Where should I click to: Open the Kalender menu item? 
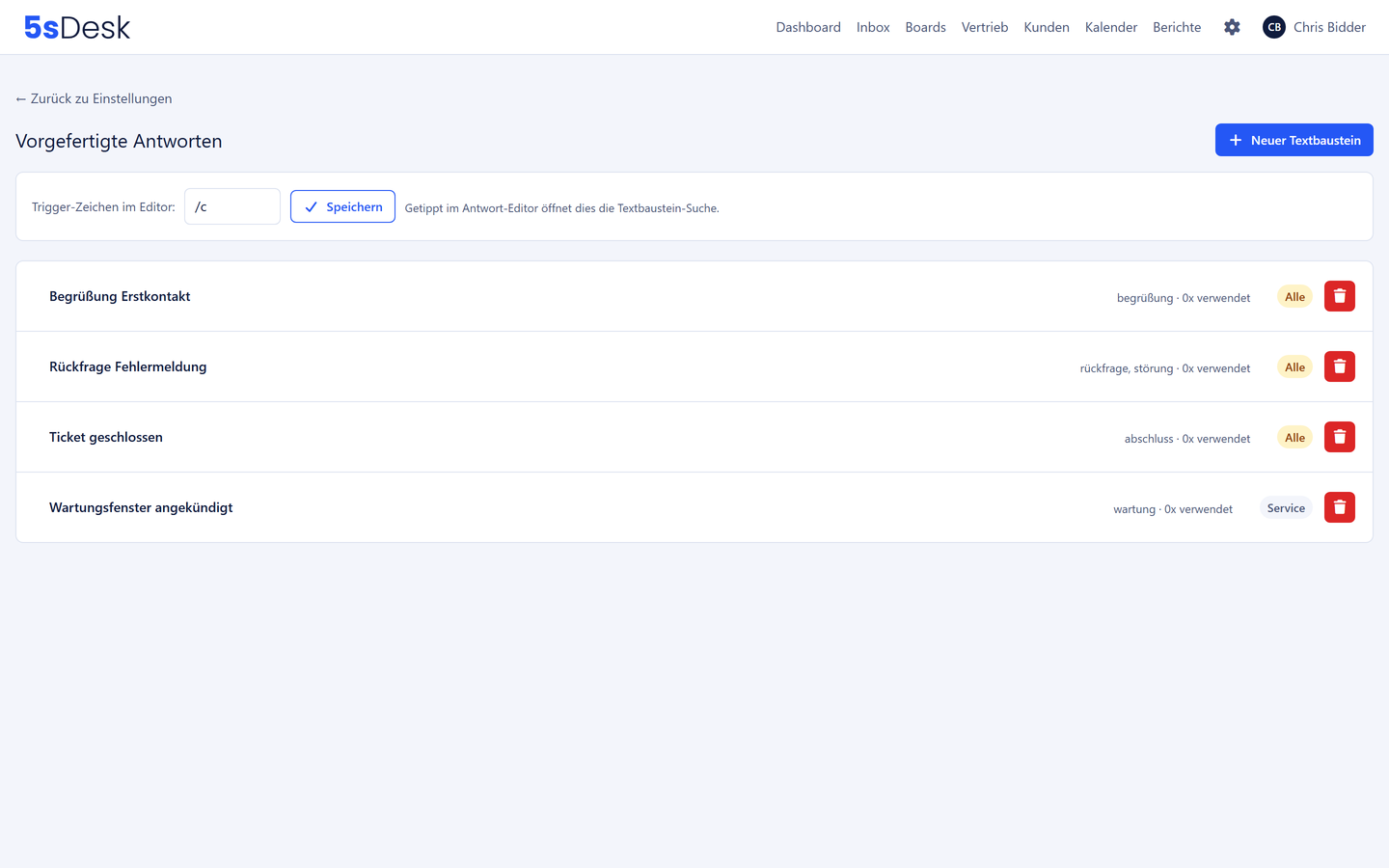(x=1111, y=27)
